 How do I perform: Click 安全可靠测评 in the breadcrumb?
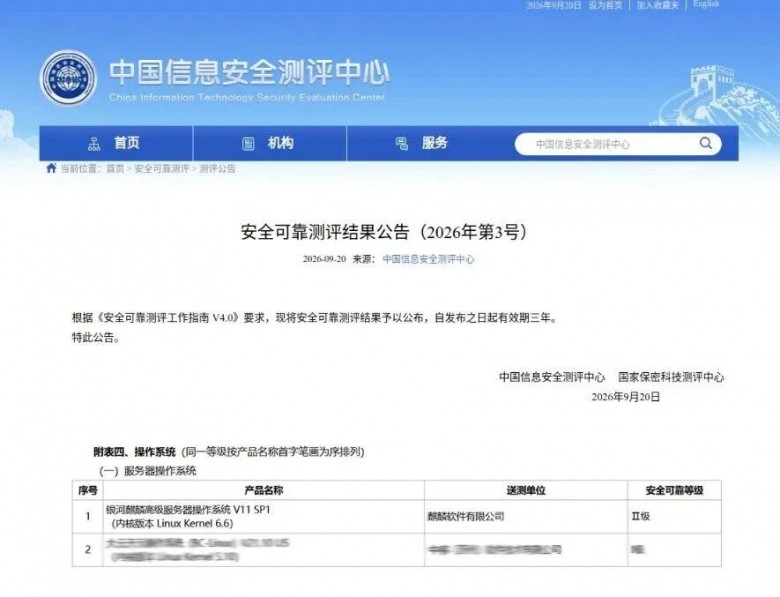[x=162, y=169]
